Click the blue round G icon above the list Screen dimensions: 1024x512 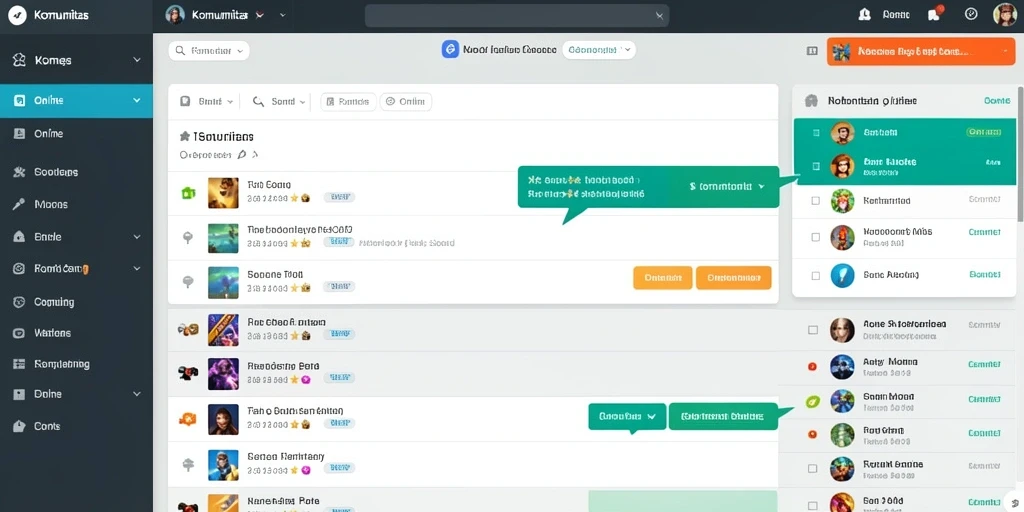[450, 50]
